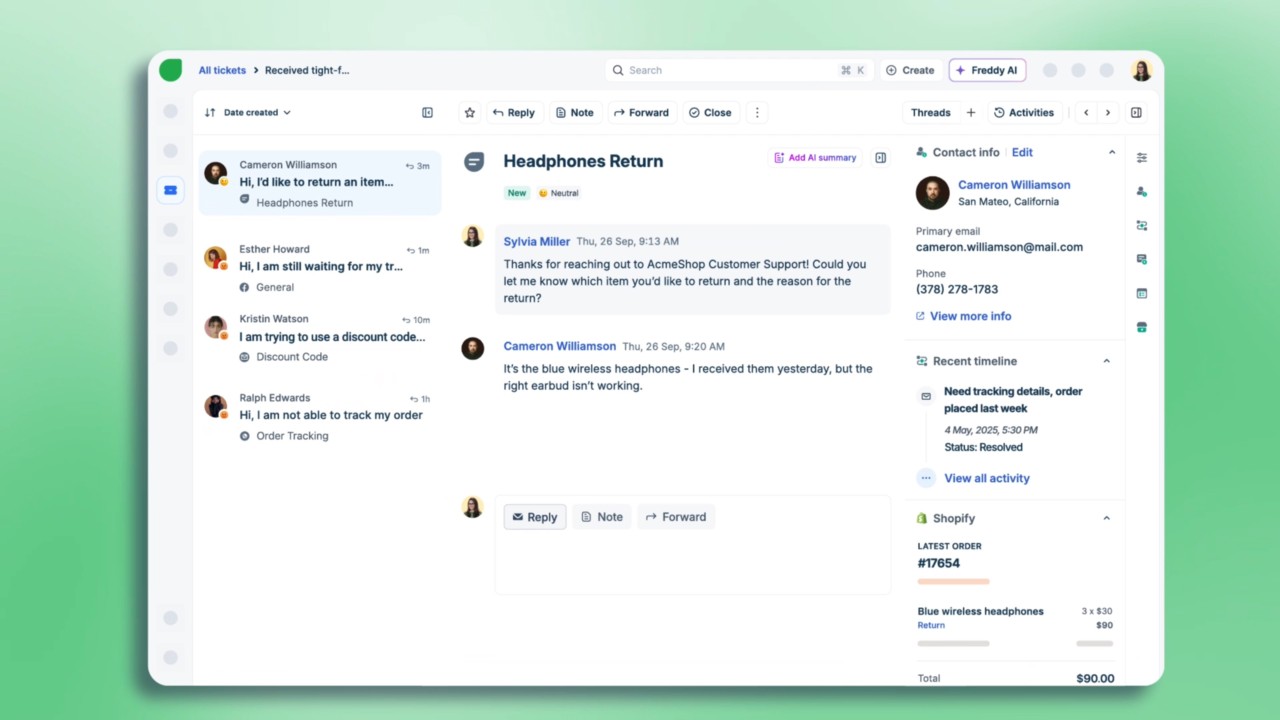
Task: Open filter settings icon in right rail
Action: (x=1142, y=158)
